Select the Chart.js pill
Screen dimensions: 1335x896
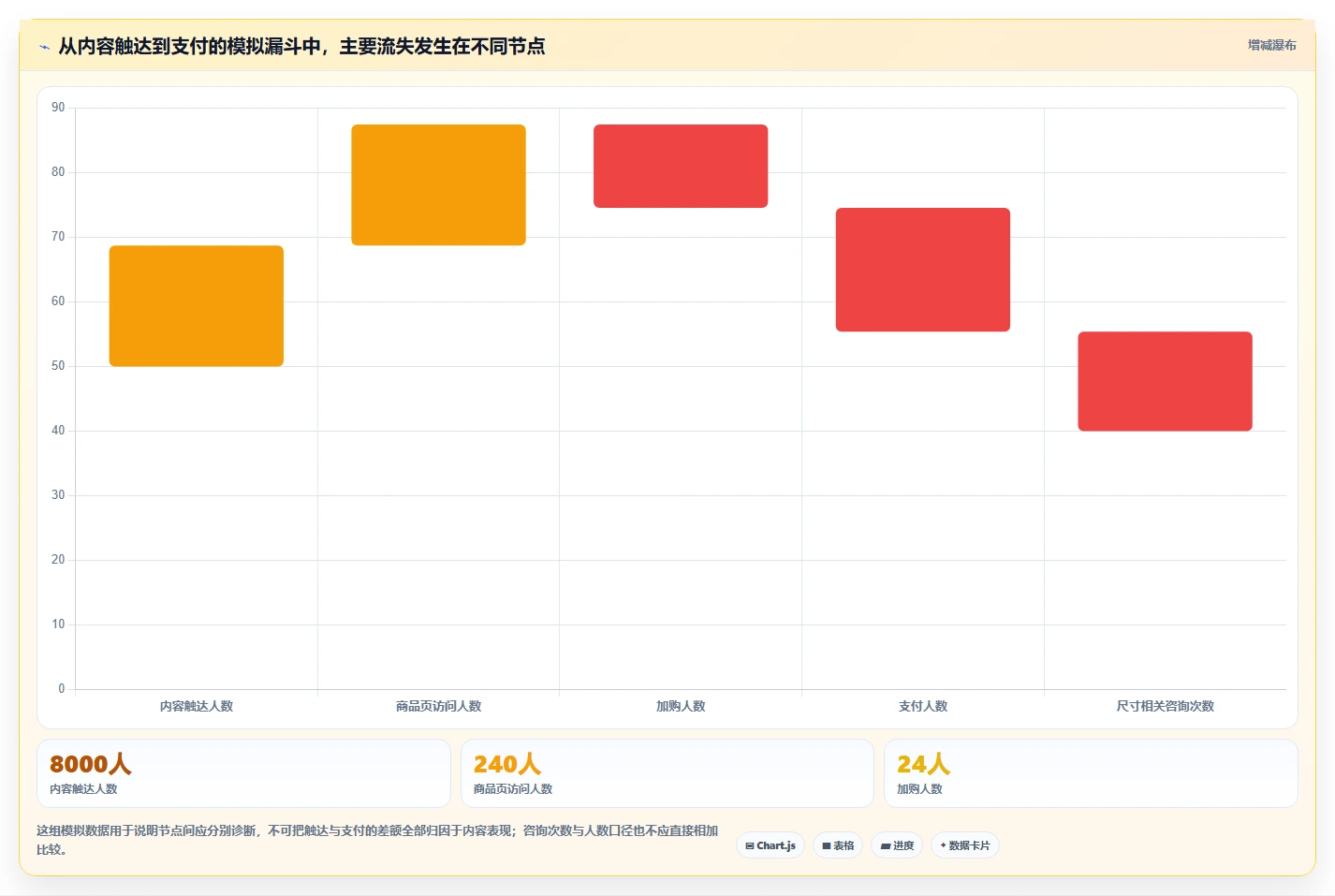(x=770, y=845)
